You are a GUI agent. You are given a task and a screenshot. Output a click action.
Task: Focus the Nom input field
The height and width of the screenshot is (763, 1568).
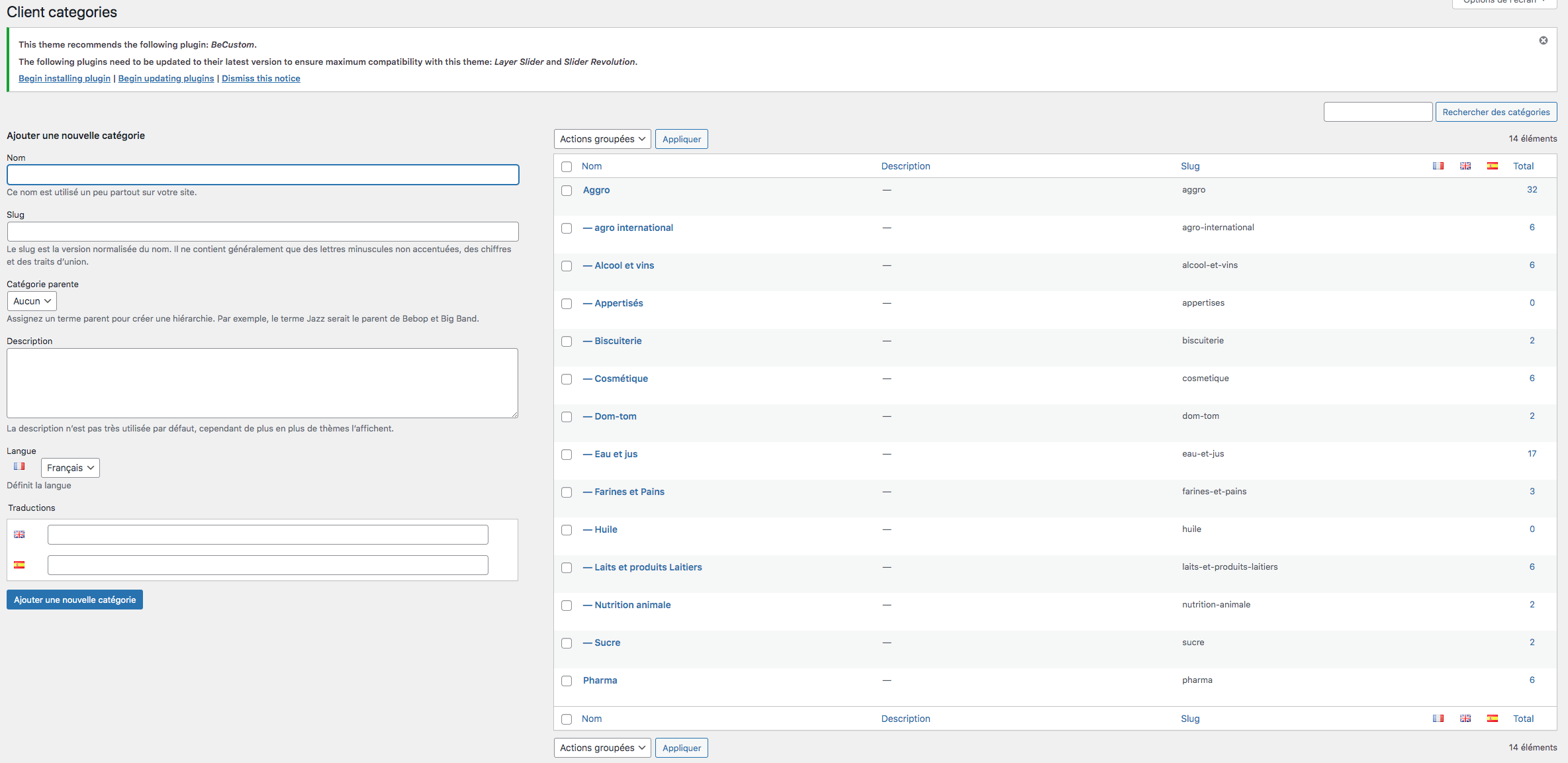[263, 175]
